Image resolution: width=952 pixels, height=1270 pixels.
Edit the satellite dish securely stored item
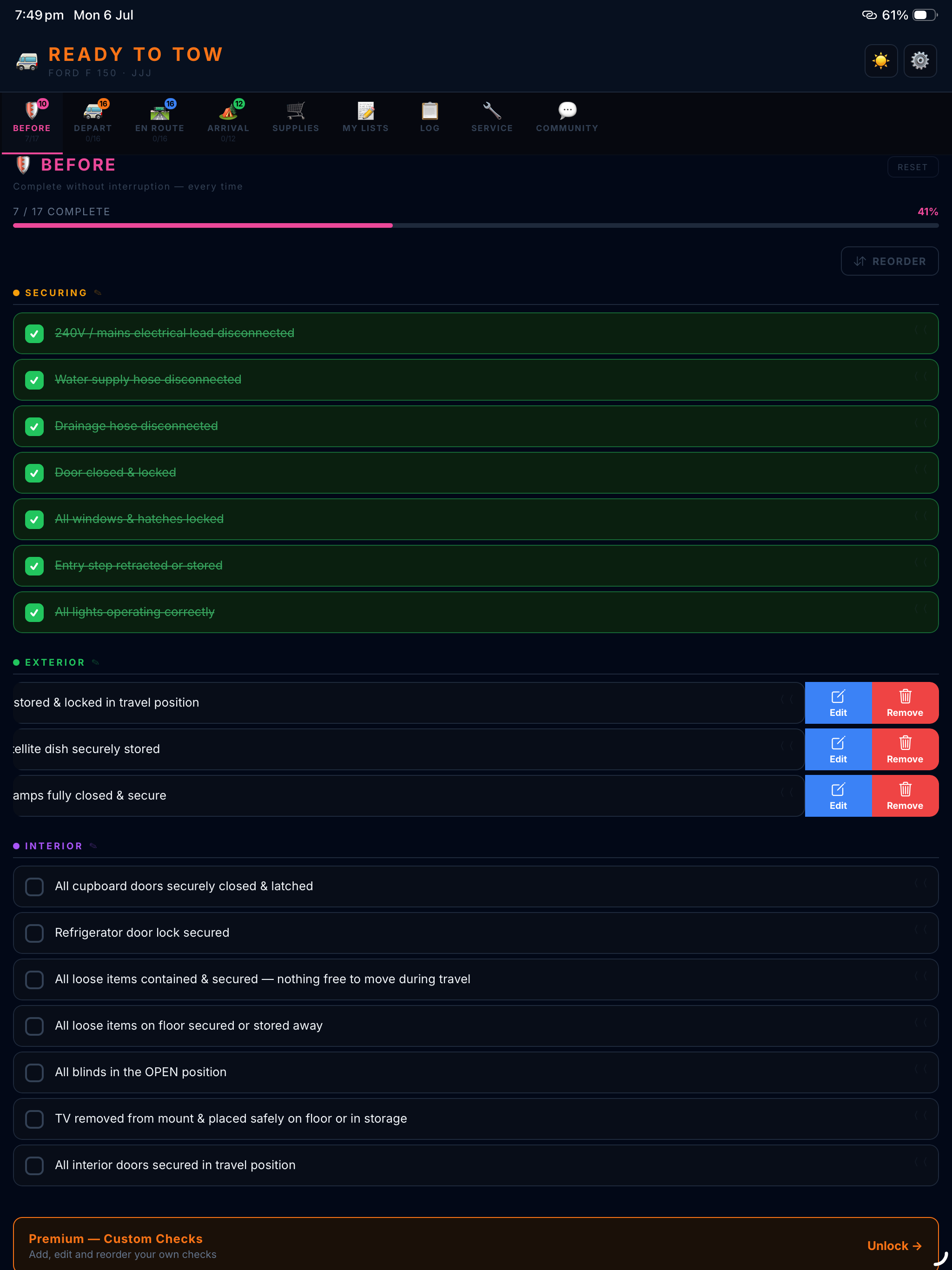click(838, 749)
